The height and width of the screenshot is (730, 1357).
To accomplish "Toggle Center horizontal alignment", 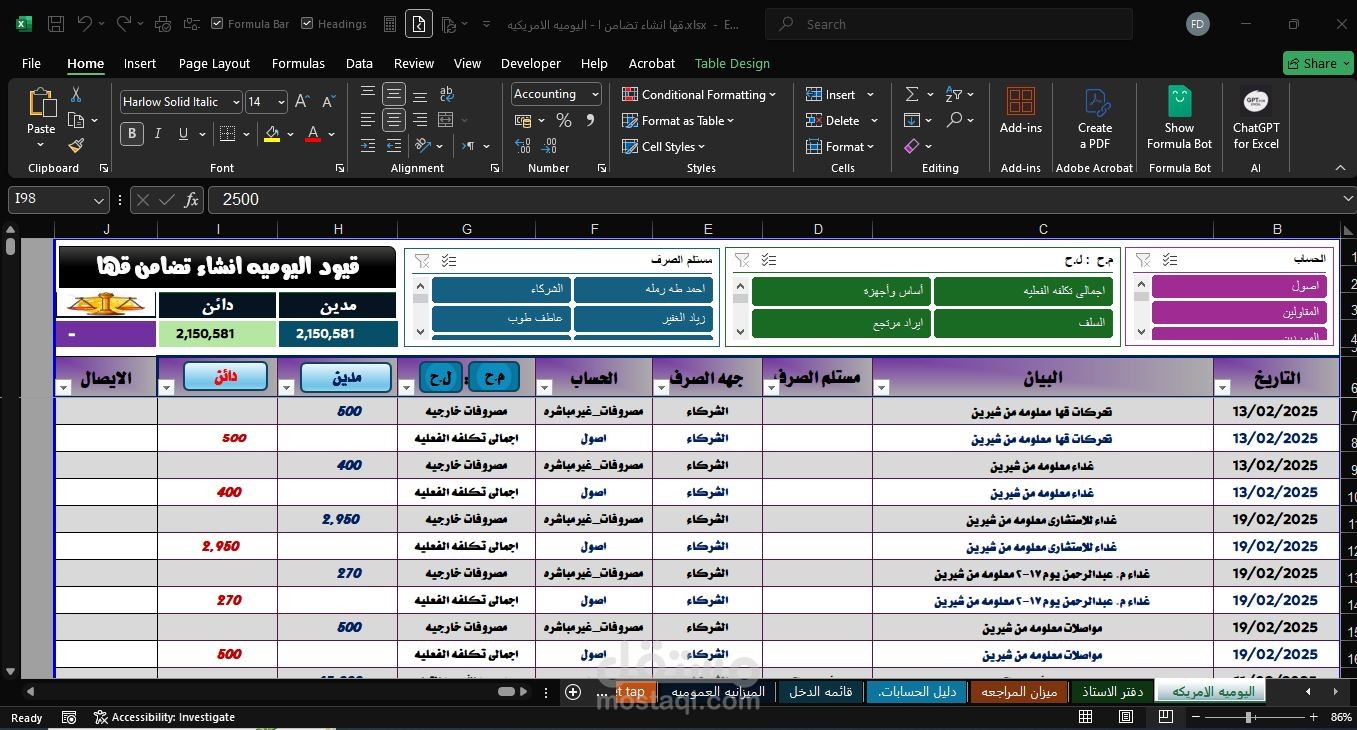I will click(x=395, y=120).
